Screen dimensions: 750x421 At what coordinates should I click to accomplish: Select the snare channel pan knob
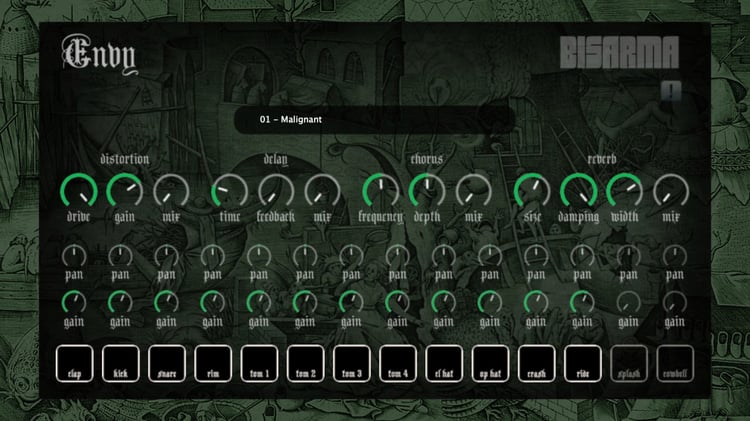click(166, 256)
